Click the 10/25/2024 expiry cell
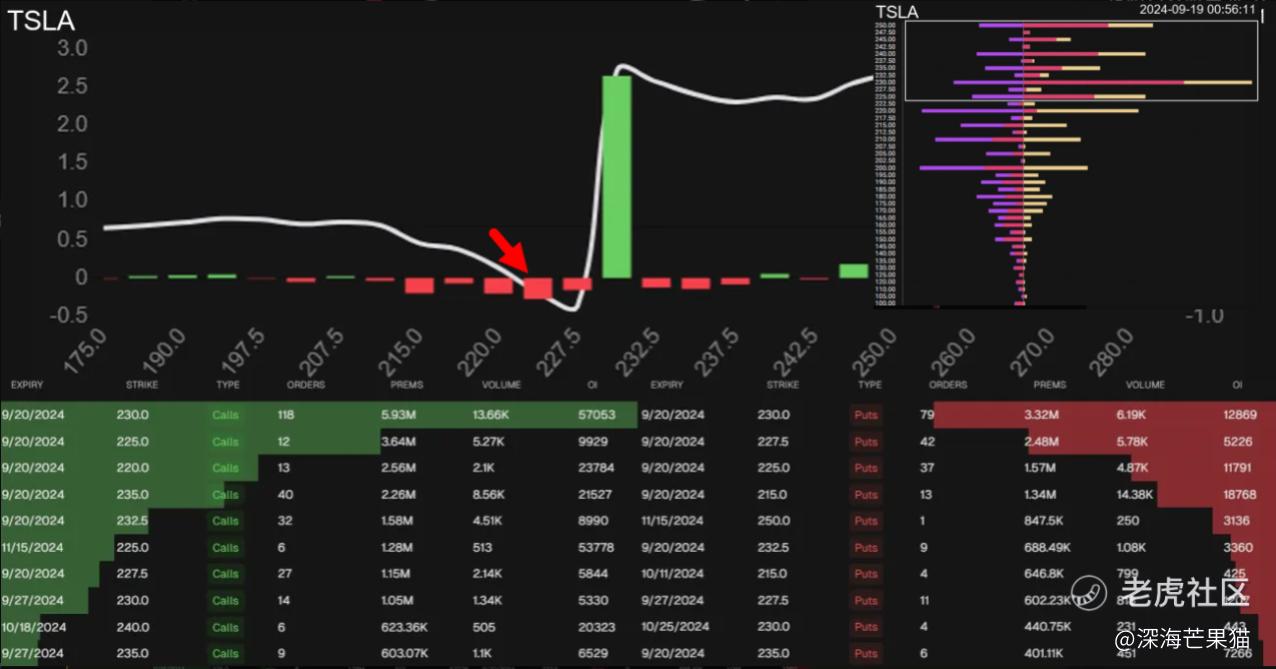The width and height of the screenshot is (1276, 669). click(x=673, y=627)
